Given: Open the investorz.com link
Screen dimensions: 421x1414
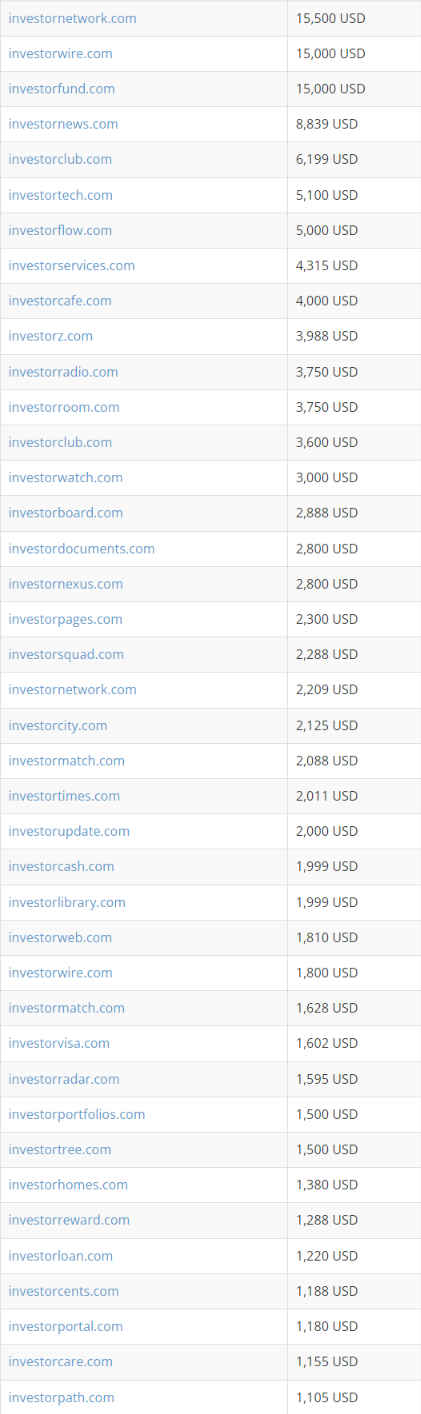Looking at the screenshot, I should coord(50,336).
